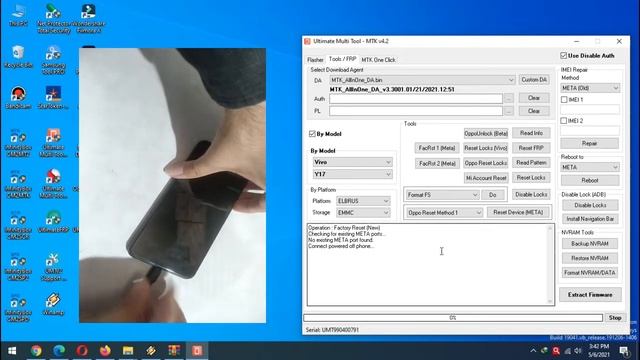
Task: Click the browse button next to PL field
Action: click(x=509, y=111)
